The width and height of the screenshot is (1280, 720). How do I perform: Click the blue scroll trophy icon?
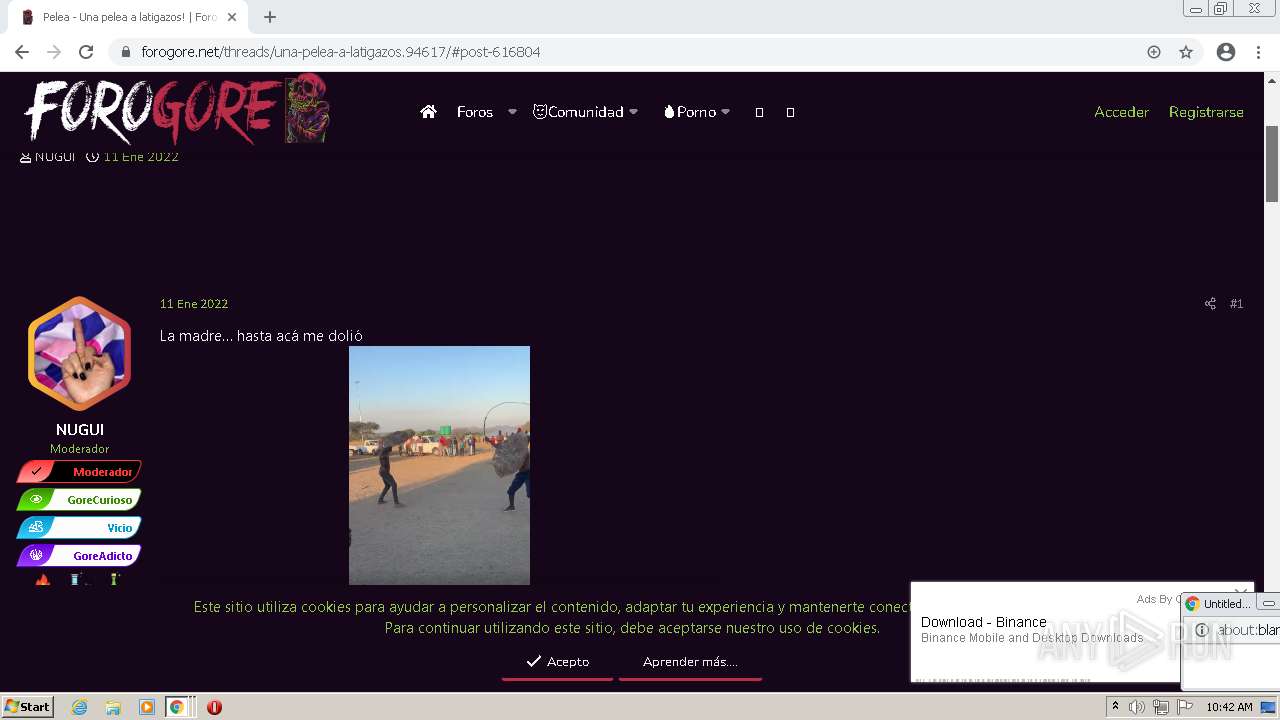click(x=77, y=579)
